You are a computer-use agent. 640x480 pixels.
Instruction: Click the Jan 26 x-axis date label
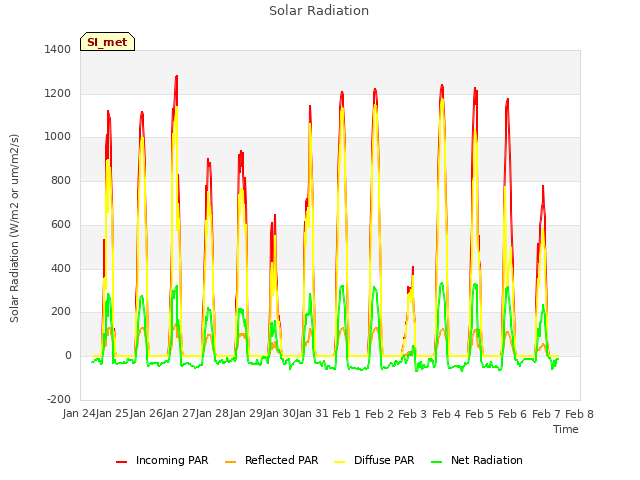146,413
